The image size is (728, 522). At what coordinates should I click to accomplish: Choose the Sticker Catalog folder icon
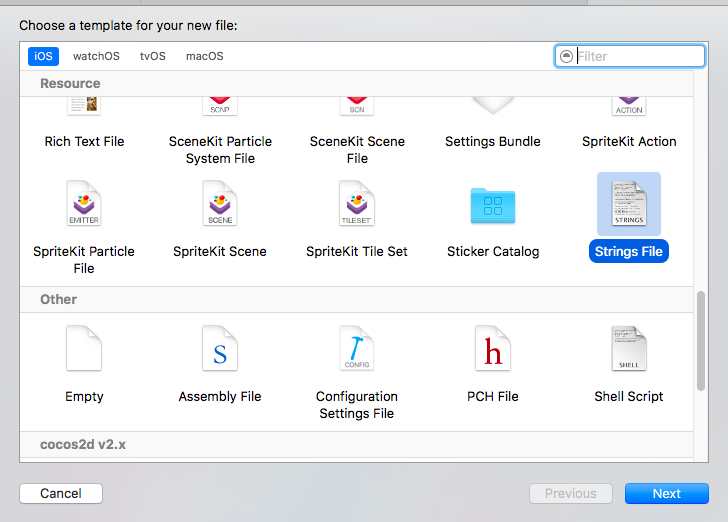click(x=492, y=205)
